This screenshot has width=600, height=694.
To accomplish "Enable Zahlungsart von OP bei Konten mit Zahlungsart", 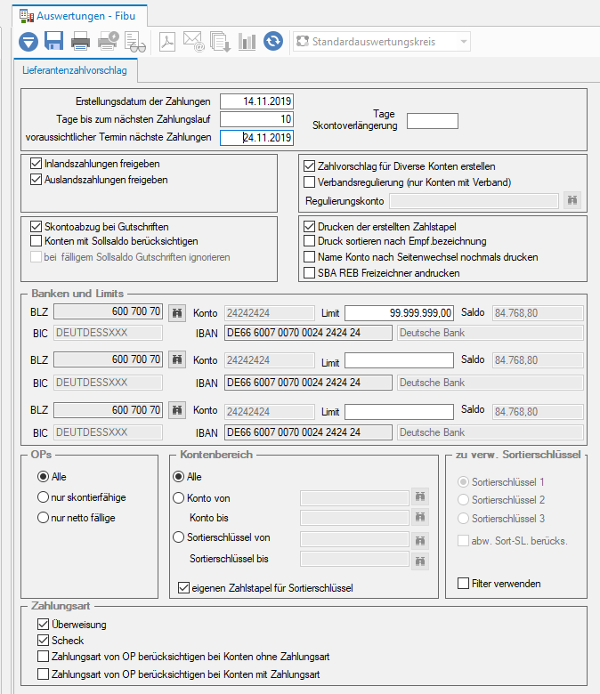I will [43, 674].
